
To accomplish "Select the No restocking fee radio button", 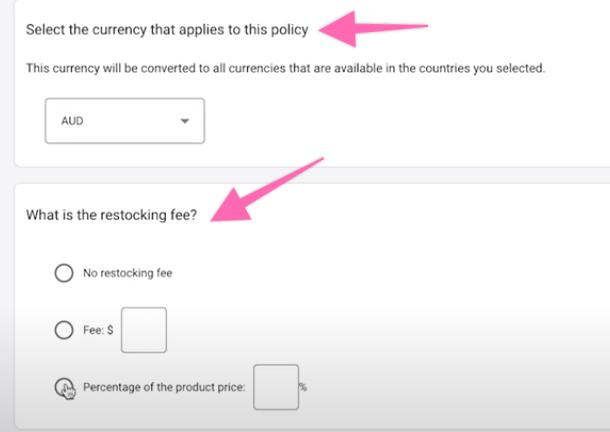I will [64, 273].
